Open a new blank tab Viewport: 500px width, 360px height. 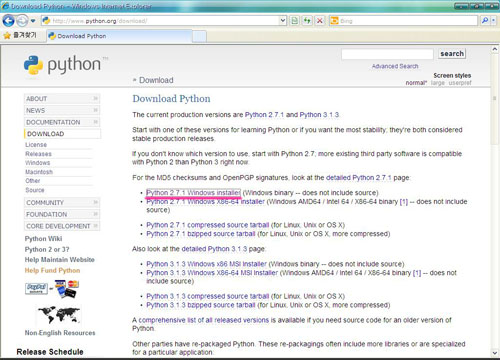point(199,36)
